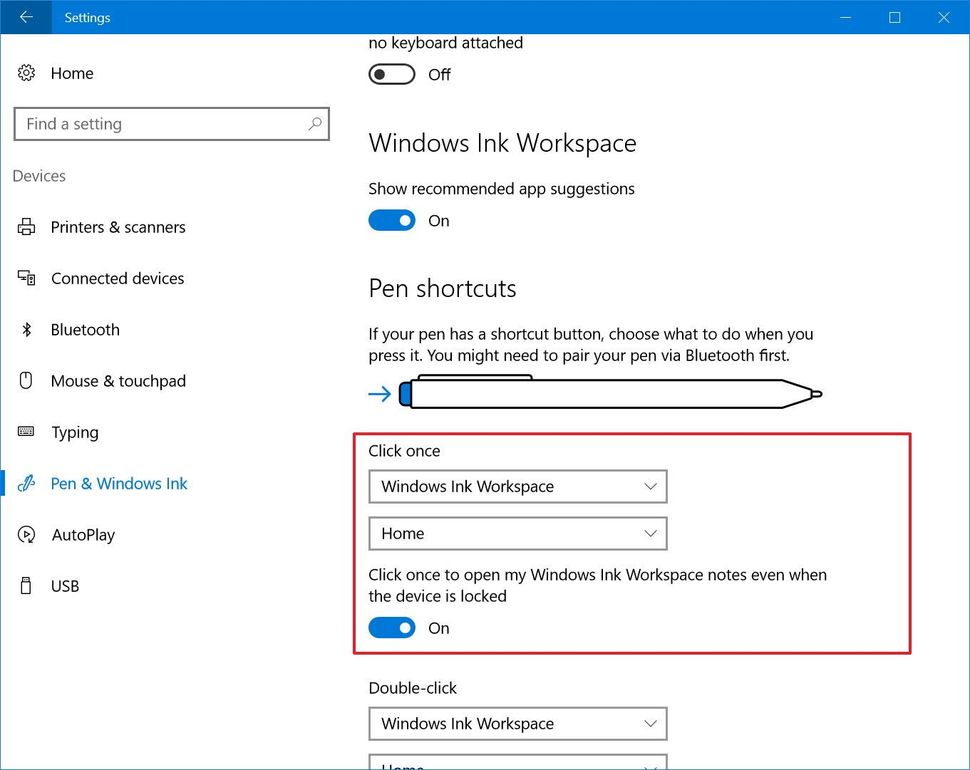
Task: Select the Devices heading in sidebar
Action: [38, 176]
